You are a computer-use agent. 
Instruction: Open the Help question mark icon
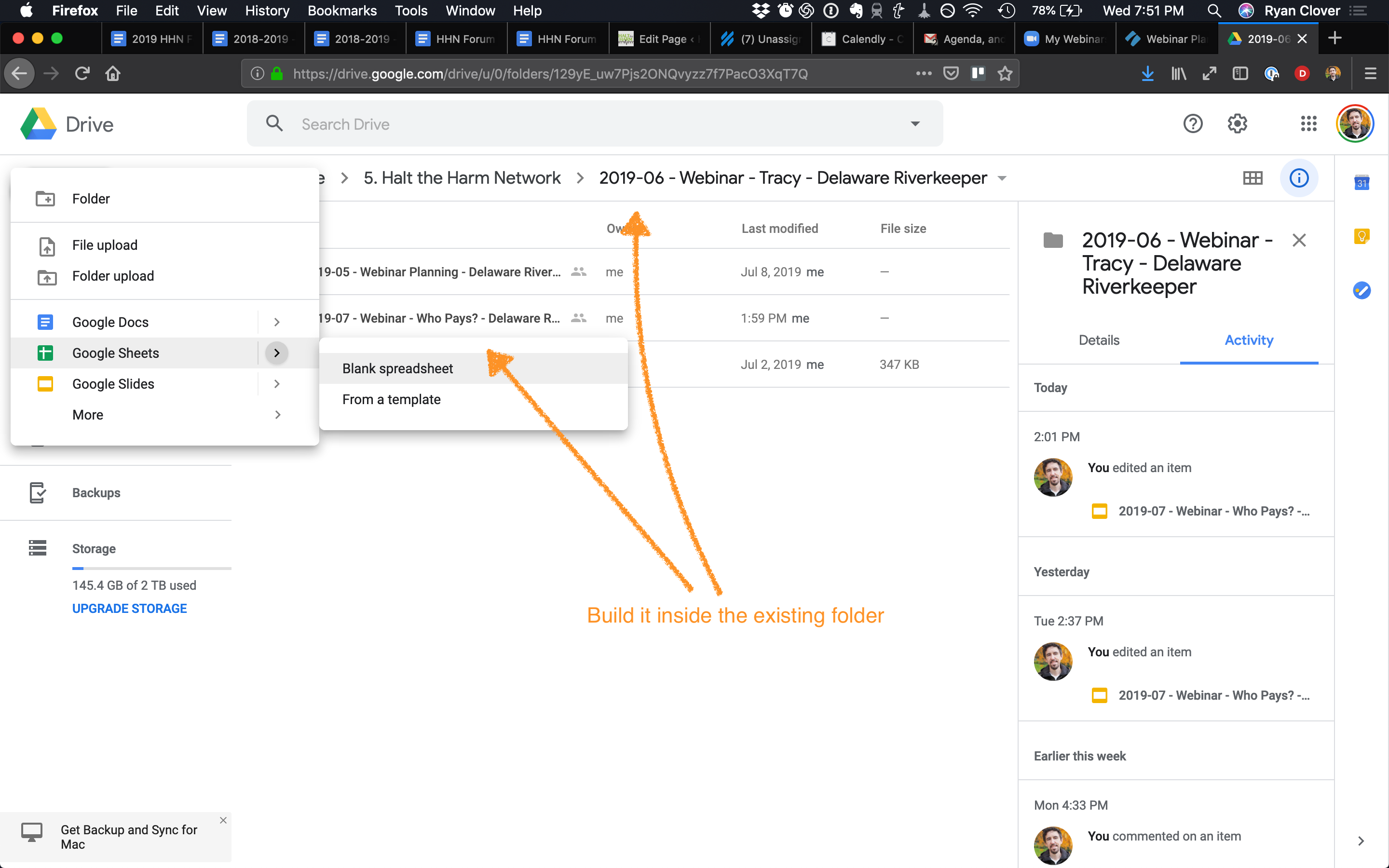1193,123
